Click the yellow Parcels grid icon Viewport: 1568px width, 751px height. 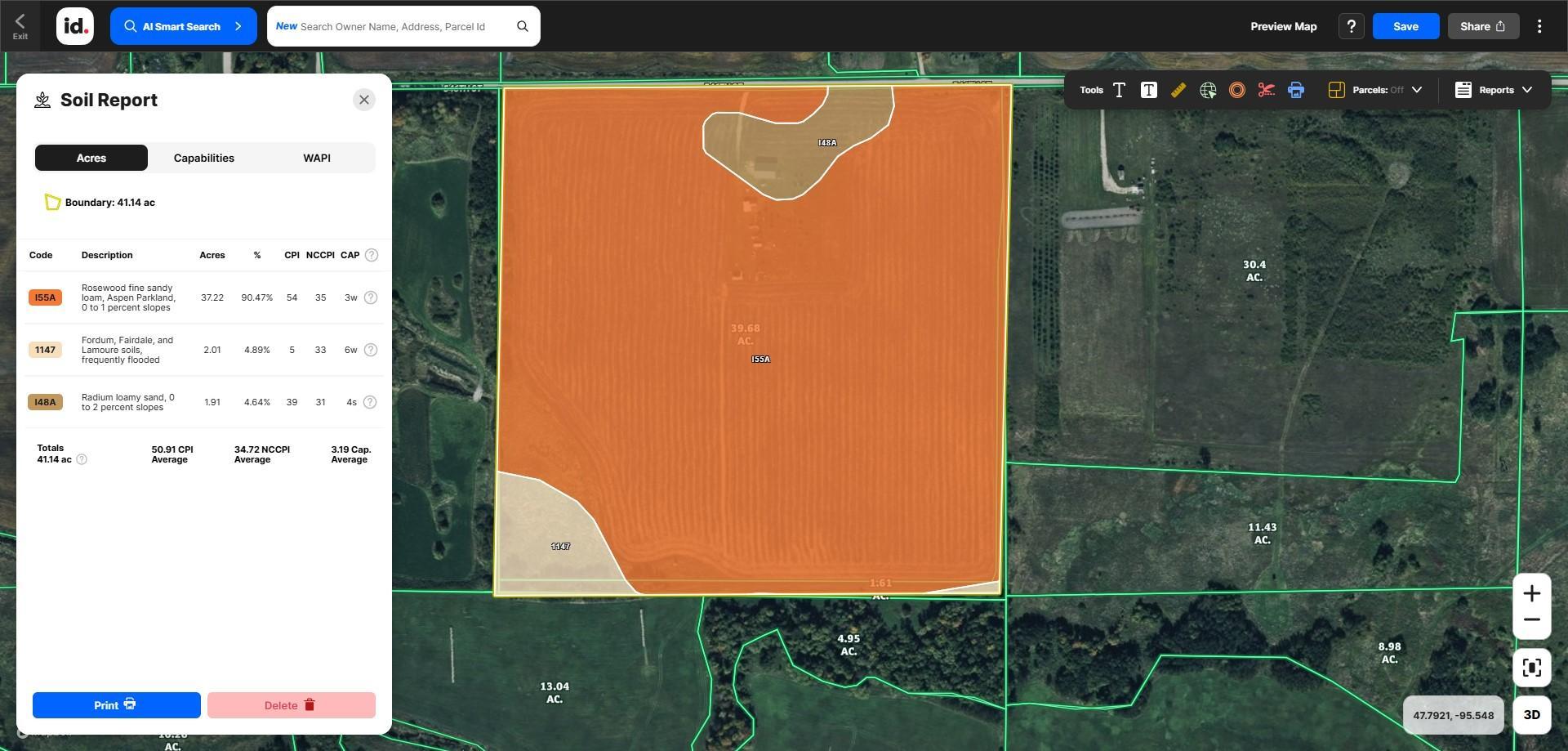coord(1336,90)
